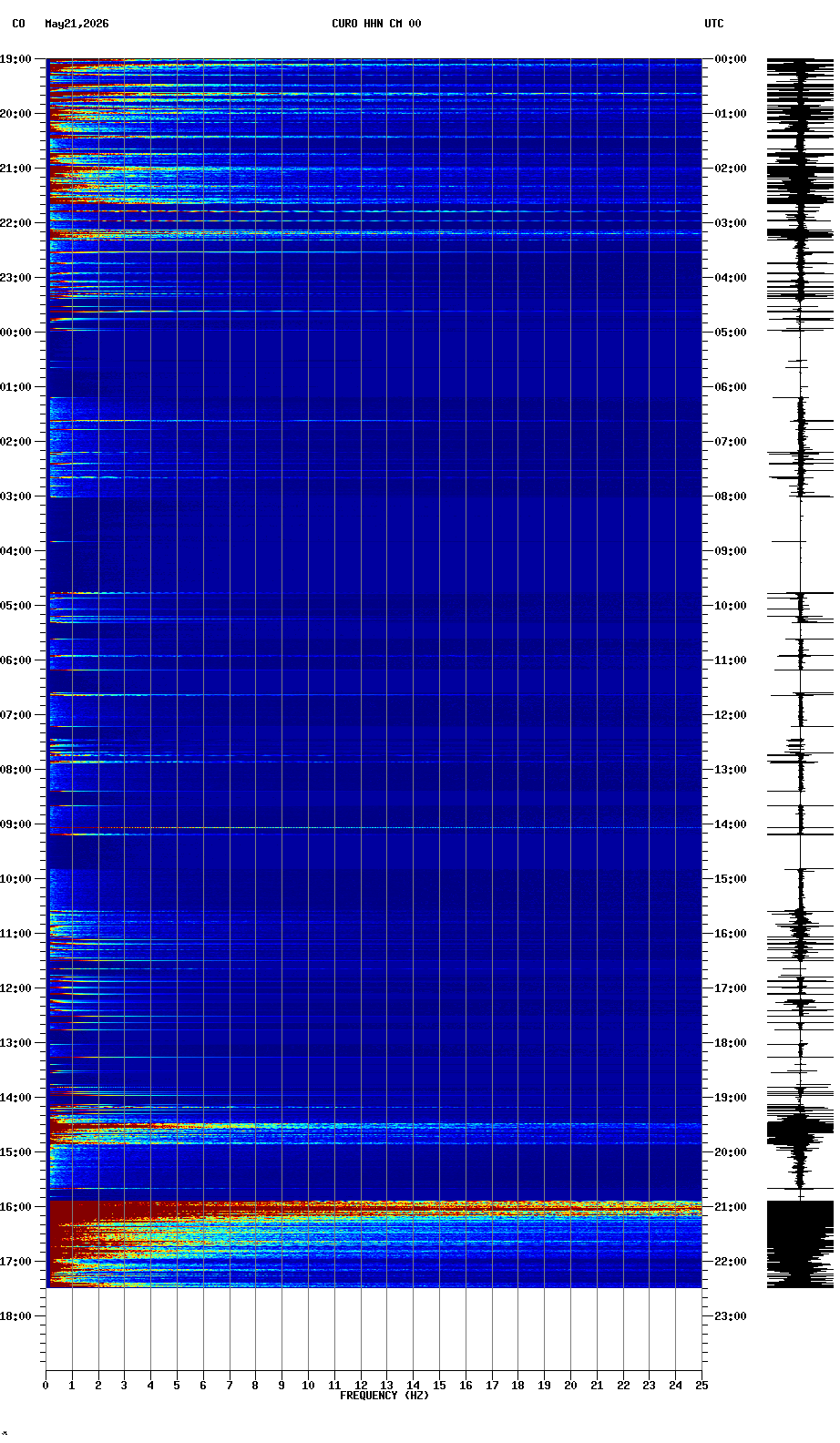Click the 25 Hz frequency tick label
Screen dimensions: 840x1443
coord(702,1386)
